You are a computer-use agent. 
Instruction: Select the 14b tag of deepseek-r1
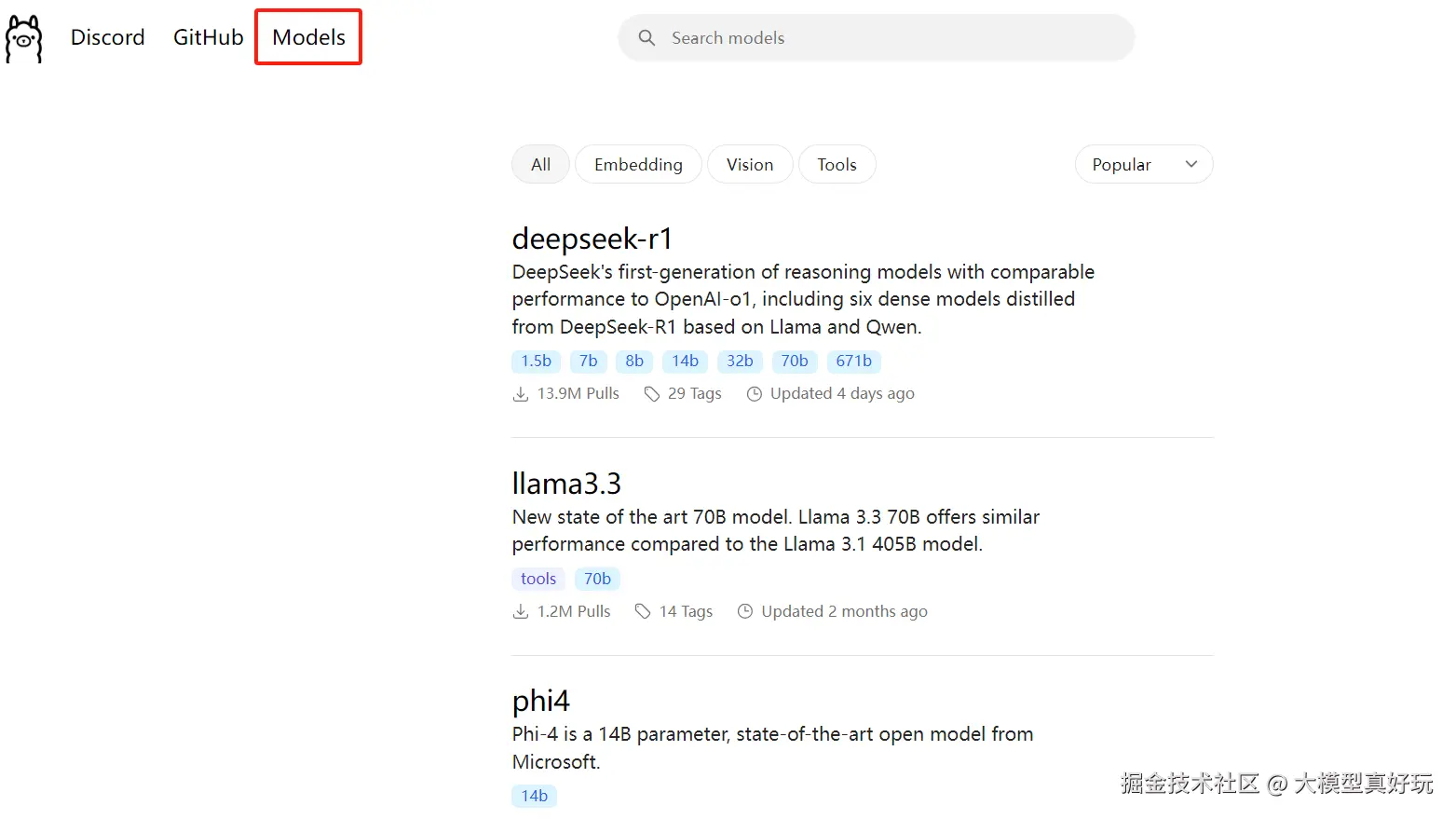[x=685, y=362]
